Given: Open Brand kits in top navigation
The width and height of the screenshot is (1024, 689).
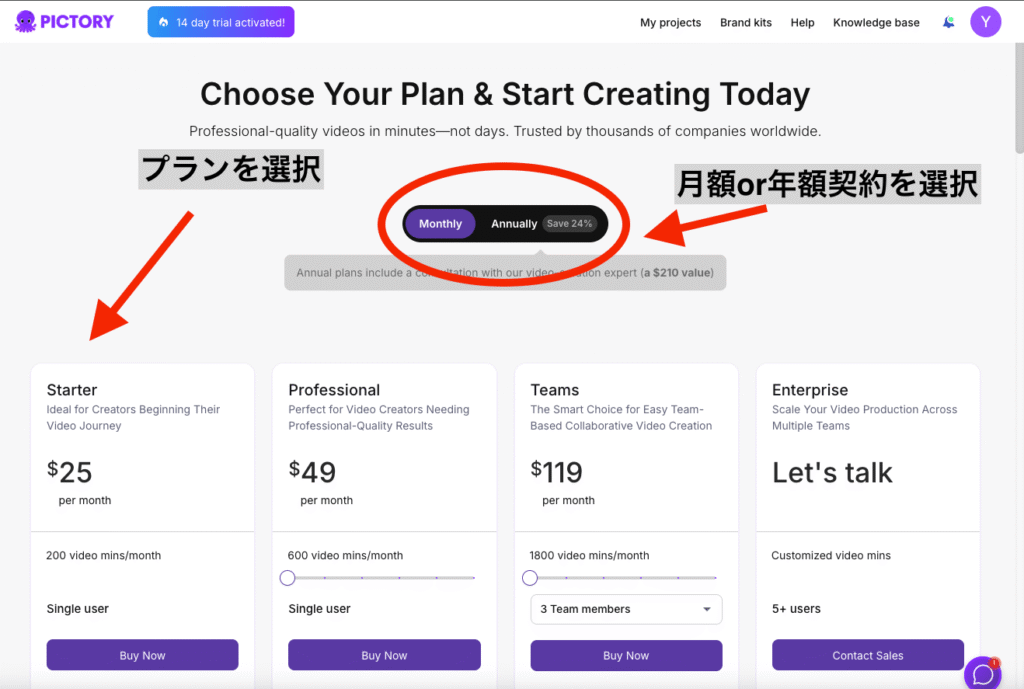Looking at the screenshot, I should click(x=746, y=22).
